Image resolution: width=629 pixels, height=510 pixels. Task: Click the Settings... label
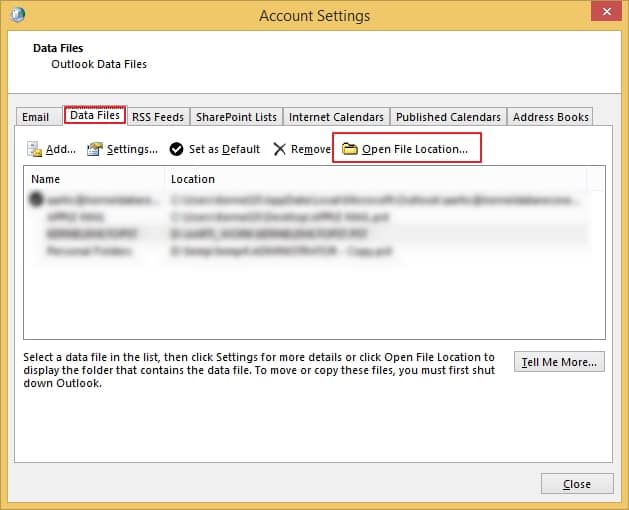[x=132, y=149]
